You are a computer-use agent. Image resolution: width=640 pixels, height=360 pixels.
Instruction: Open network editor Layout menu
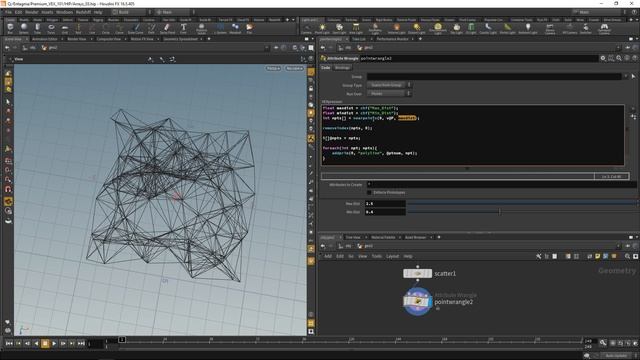tap(392, 256)
